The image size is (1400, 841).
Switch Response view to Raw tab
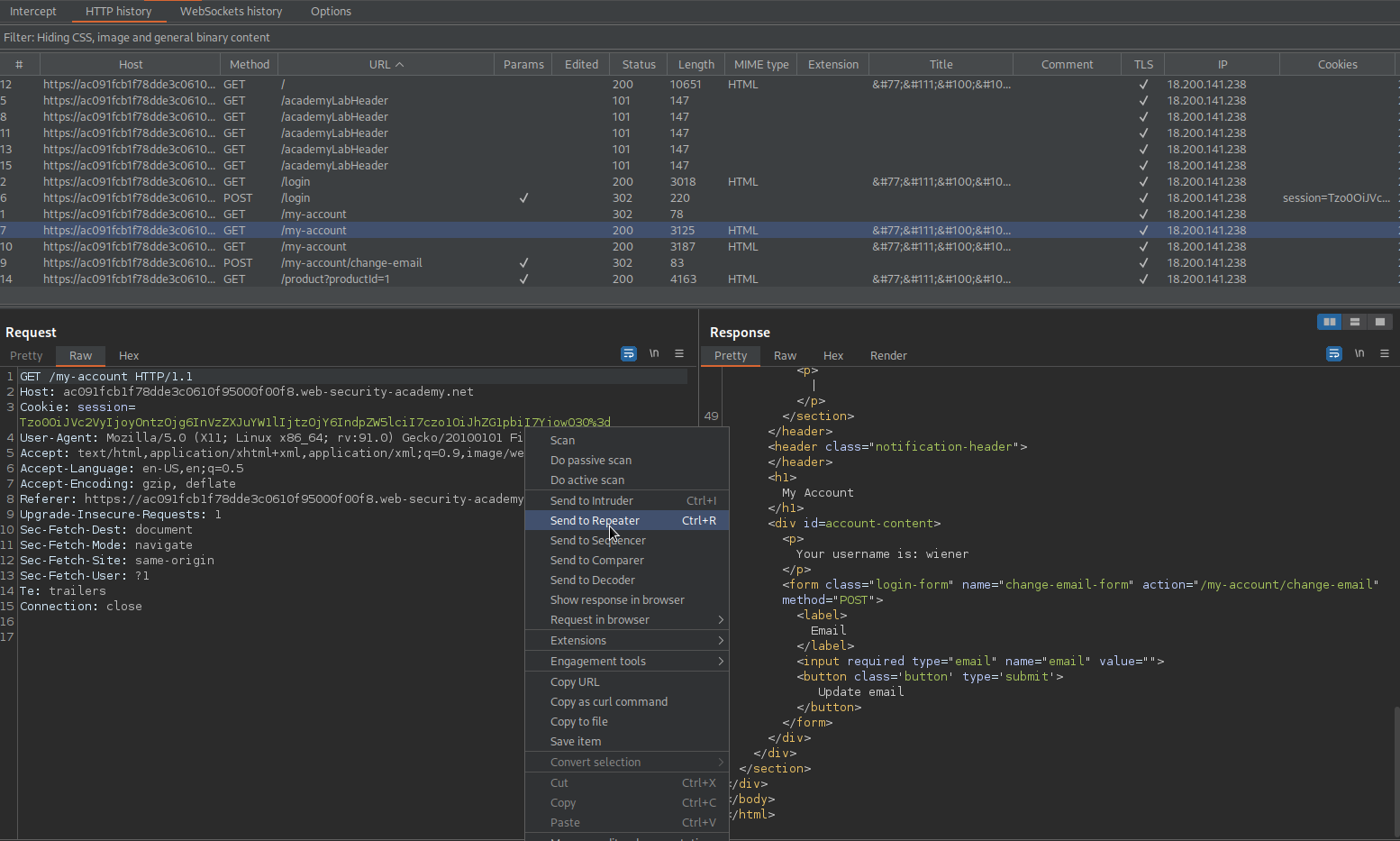coord(786,356)
